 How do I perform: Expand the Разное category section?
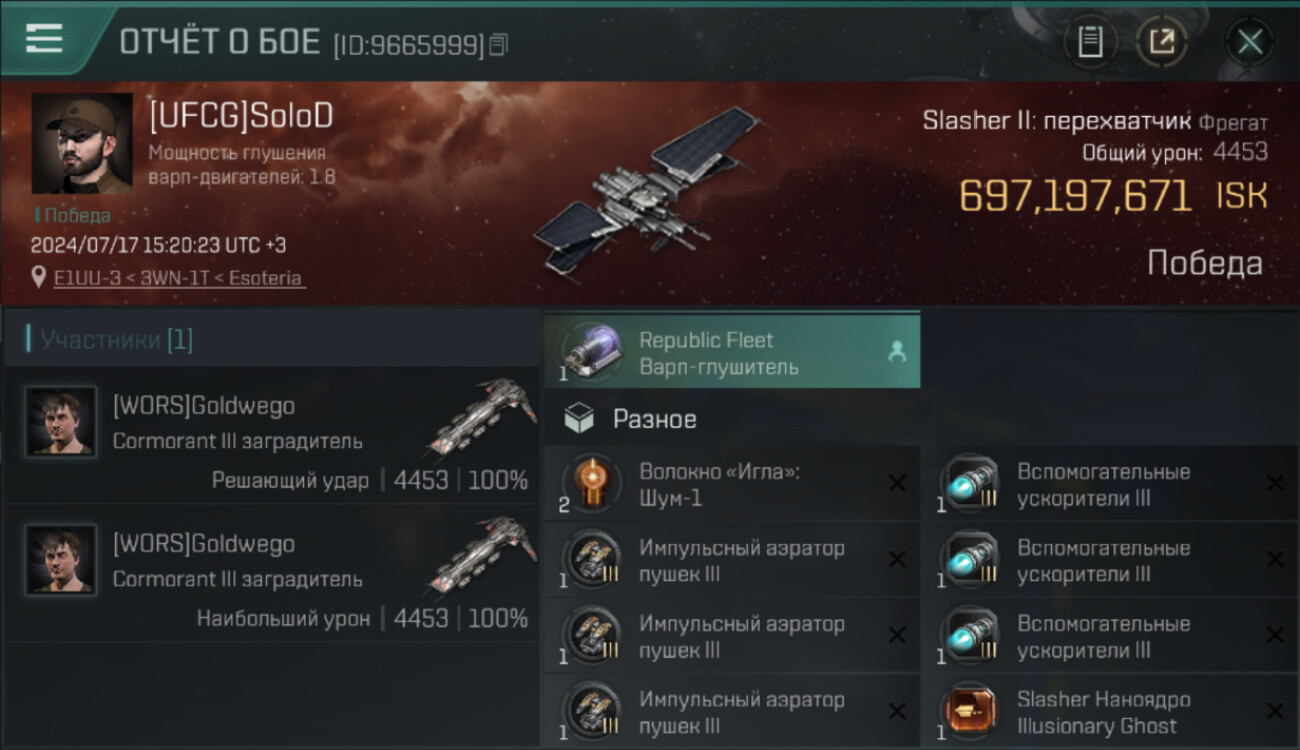coord(732,419)
